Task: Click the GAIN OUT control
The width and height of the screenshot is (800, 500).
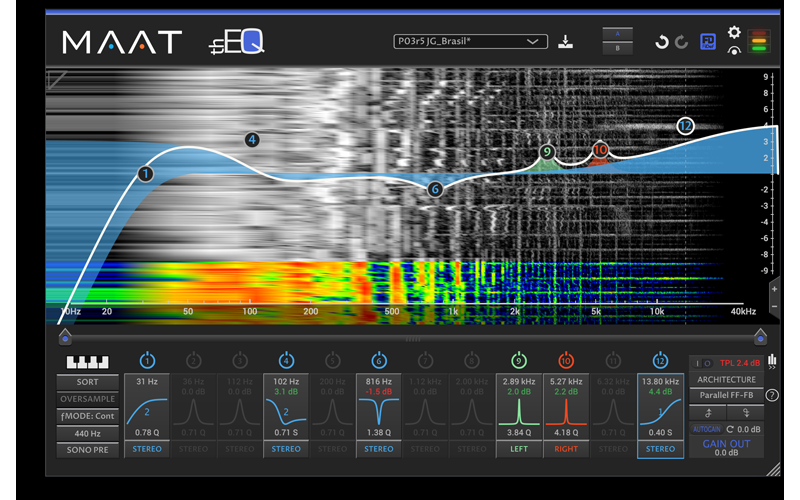Action: tap(727, 447)
